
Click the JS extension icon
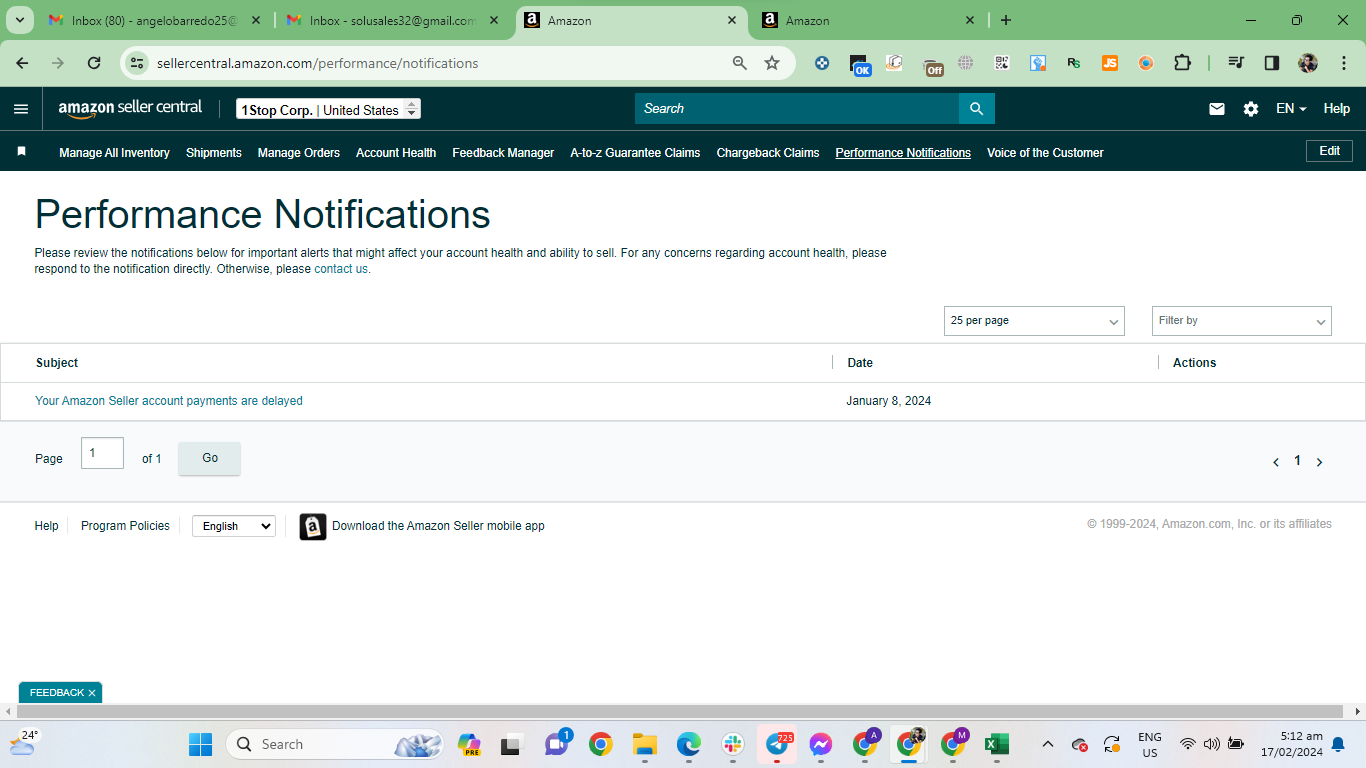(x=1110, y=63)
